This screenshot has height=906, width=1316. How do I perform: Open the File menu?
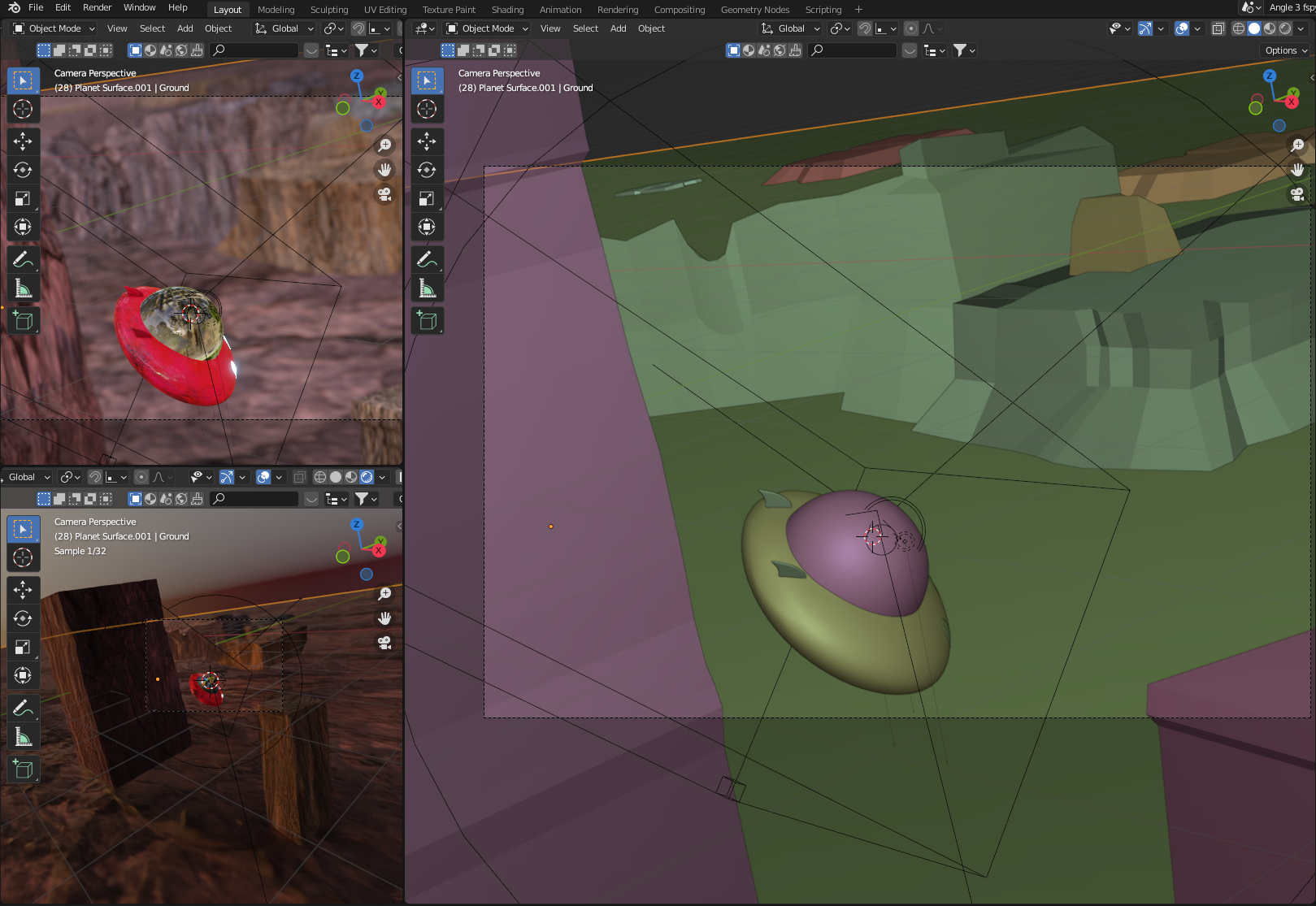pos(36,7)
